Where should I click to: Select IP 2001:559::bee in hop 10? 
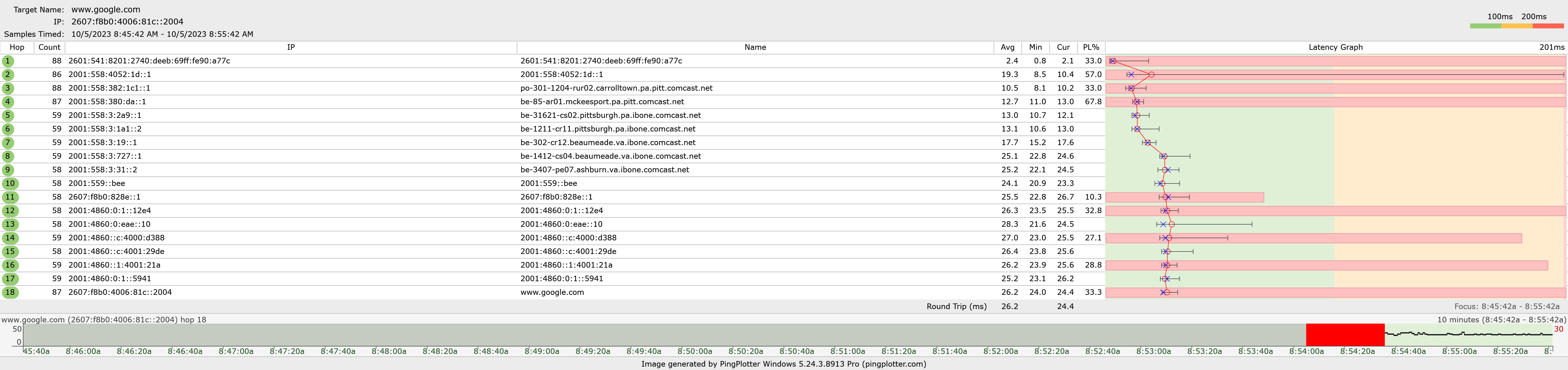(96, 183)
